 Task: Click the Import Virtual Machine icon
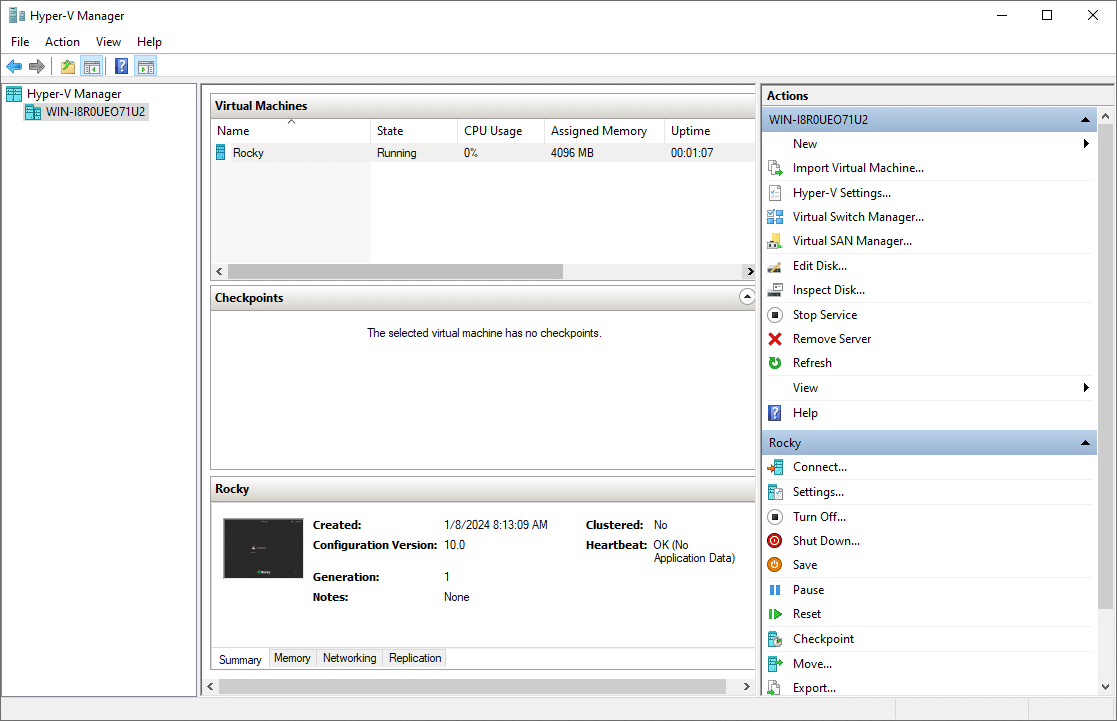[775, 168]
